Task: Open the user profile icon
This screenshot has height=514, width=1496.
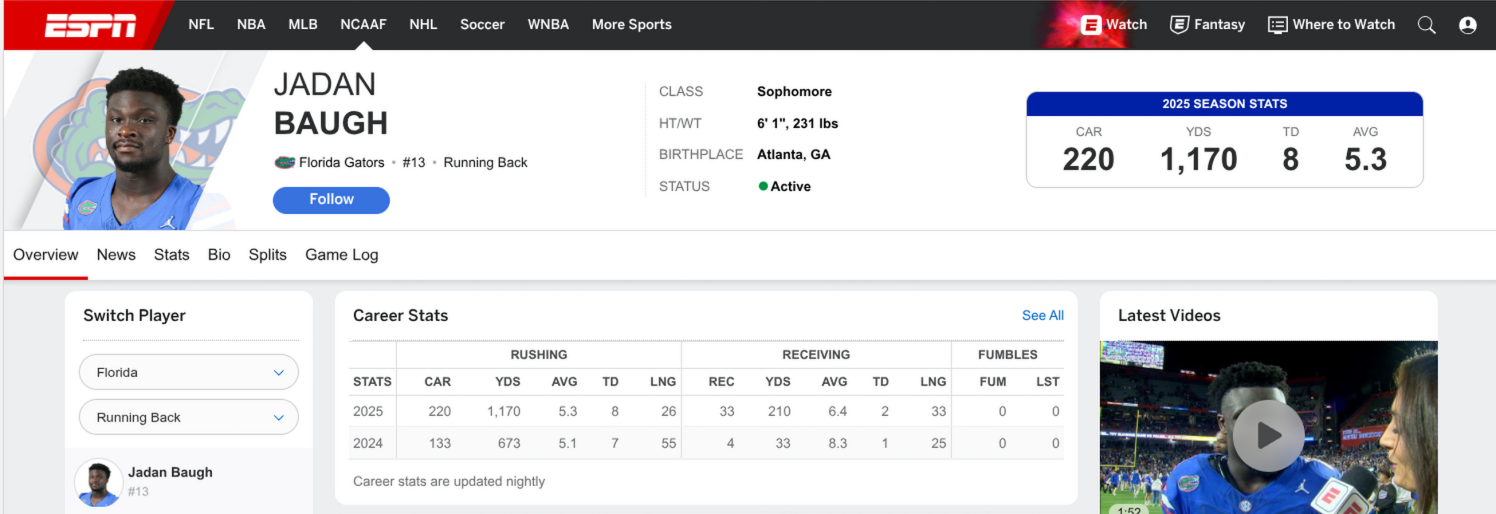Action: [x=1467, y=25]
